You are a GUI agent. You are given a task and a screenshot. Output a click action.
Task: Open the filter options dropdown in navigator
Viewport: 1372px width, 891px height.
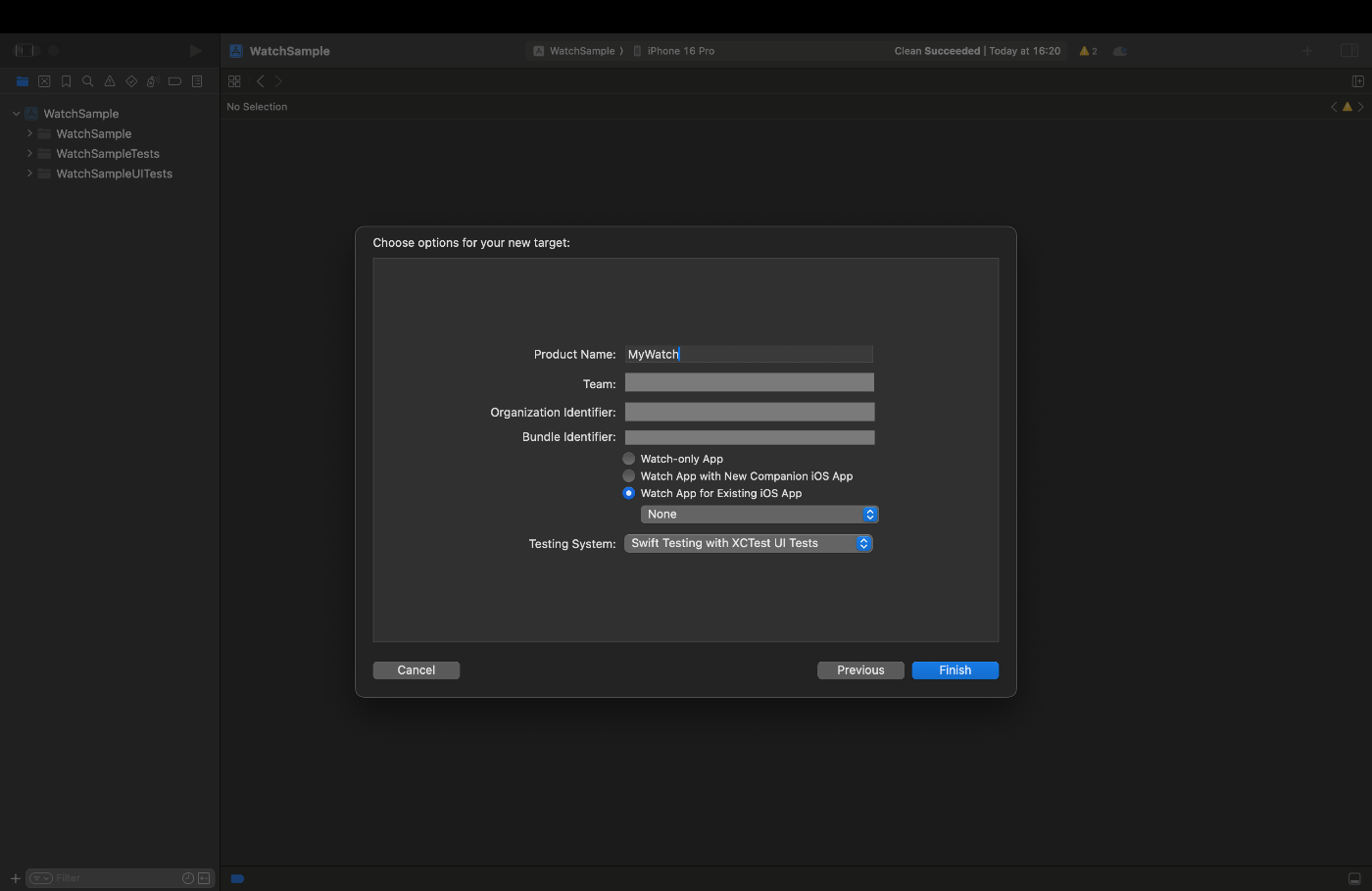point(40,878)
